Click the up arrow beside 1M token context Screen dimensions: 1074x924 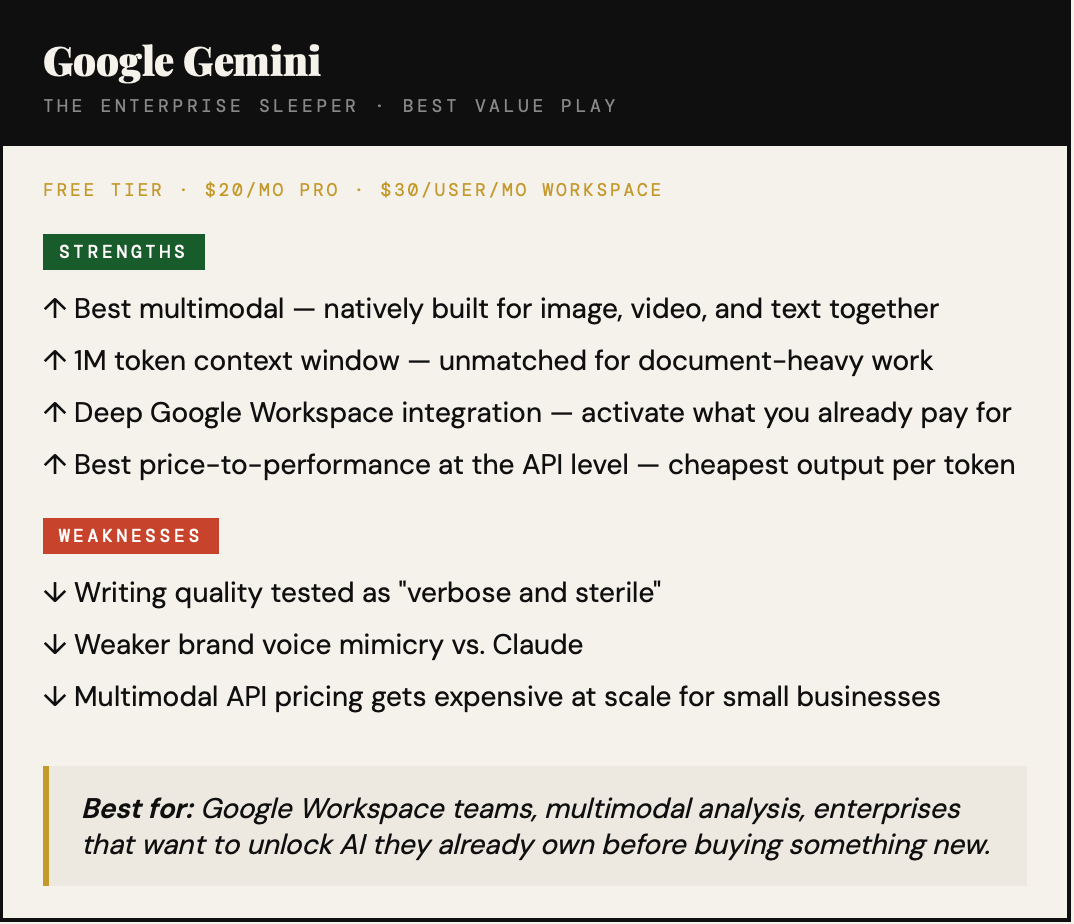55,360
